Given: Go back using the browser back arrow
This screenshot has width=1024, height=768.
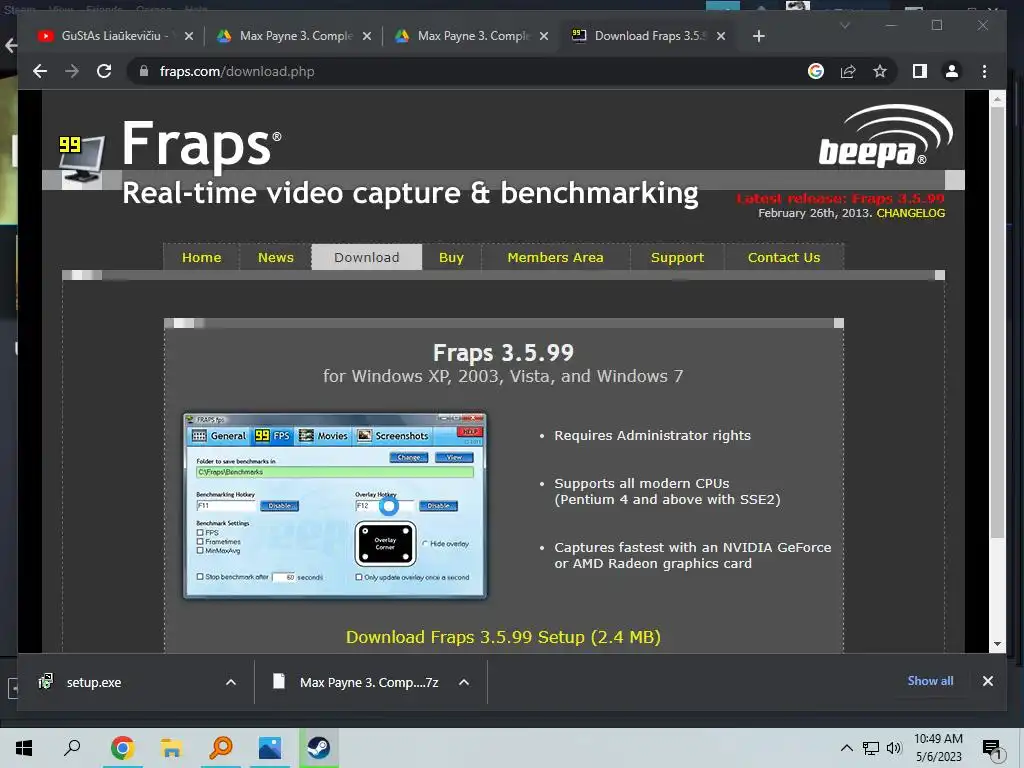Looking at the screenshot, I should click(x=40, y=71).
